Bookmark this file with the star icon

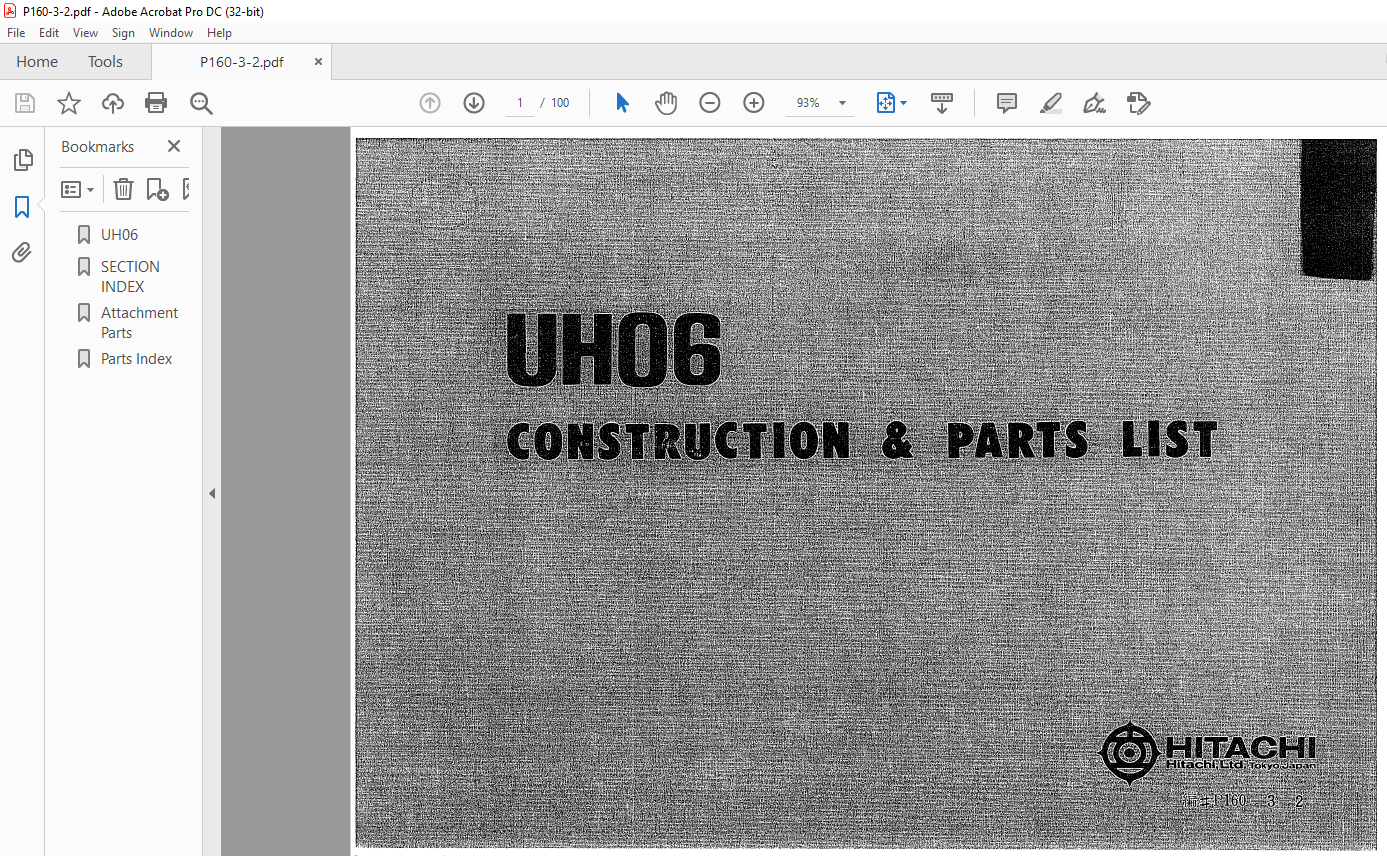coord(69,103)
